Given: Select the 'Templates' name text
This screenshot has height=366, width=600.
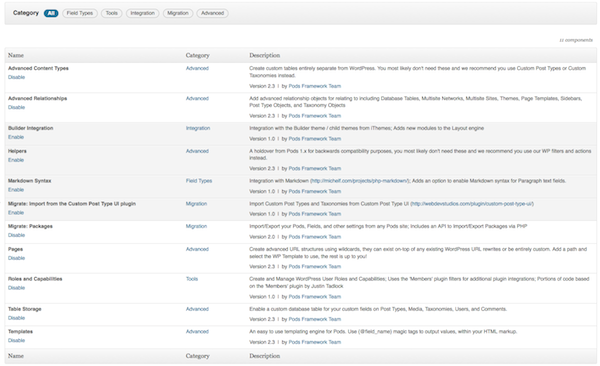Looking at the screenshot, I should 20,332.
